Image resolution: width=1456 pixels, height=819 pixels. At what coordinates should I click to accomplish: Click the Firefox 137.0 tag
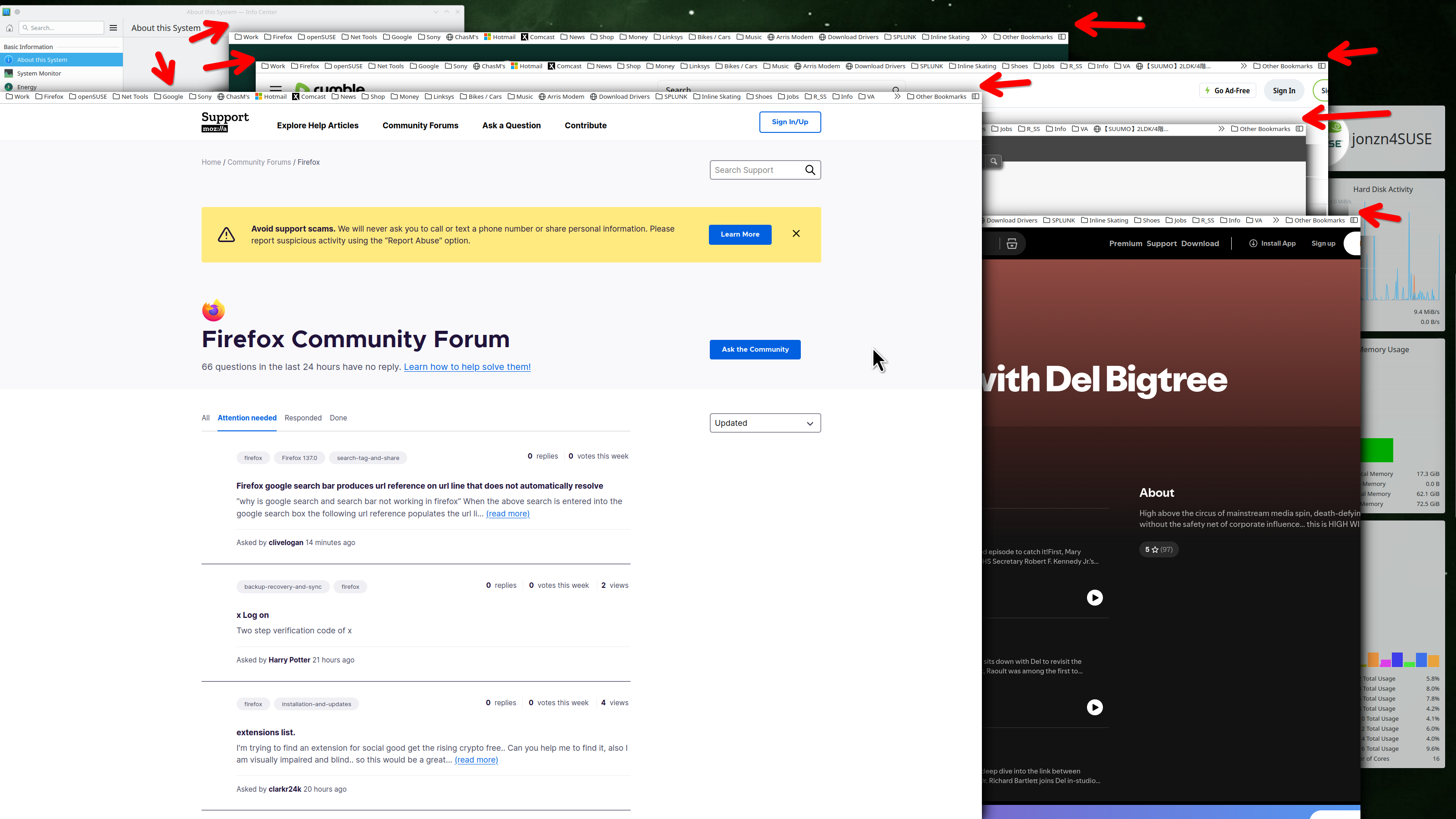pyautogui.click(x=299, y=458)
